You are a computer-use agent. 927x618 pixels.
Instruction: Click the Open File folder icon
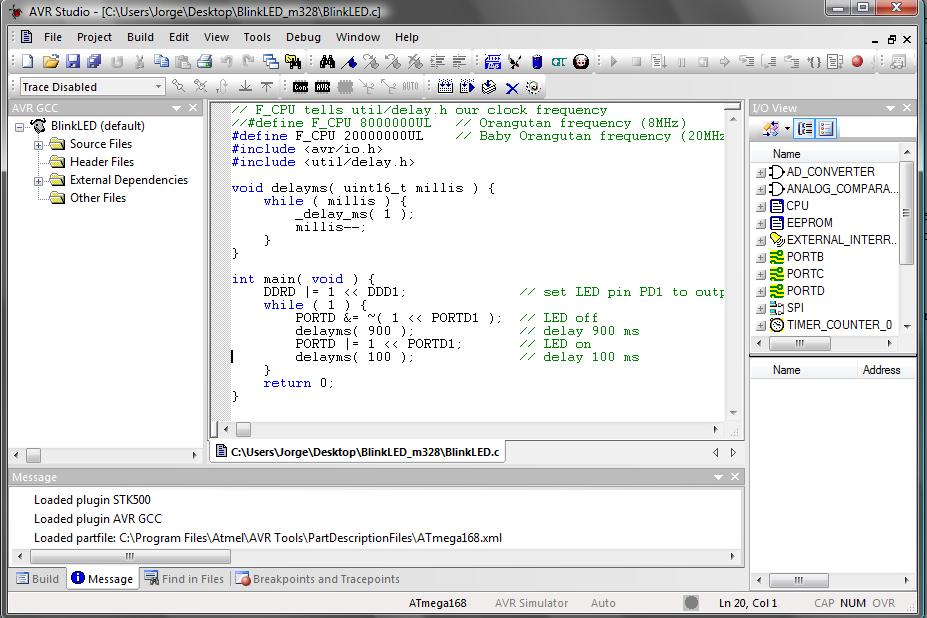[51, 62]
